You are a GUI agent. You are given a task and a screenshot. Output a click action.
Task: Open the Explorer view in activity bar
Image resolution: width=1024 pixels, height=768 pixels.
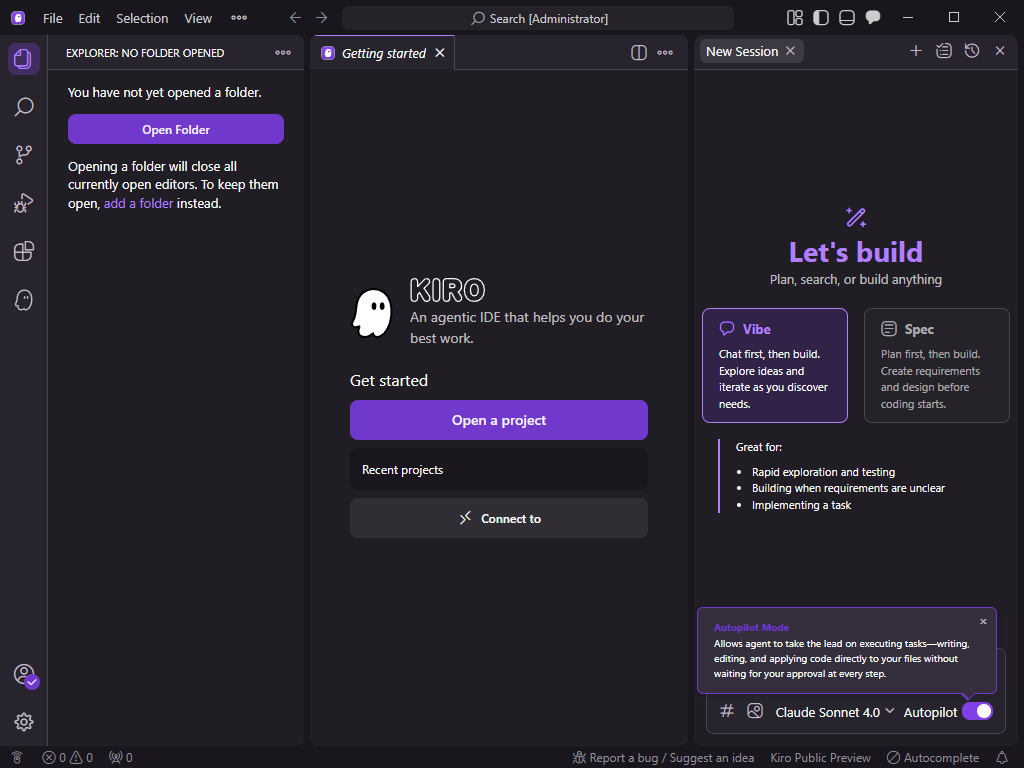24,59
